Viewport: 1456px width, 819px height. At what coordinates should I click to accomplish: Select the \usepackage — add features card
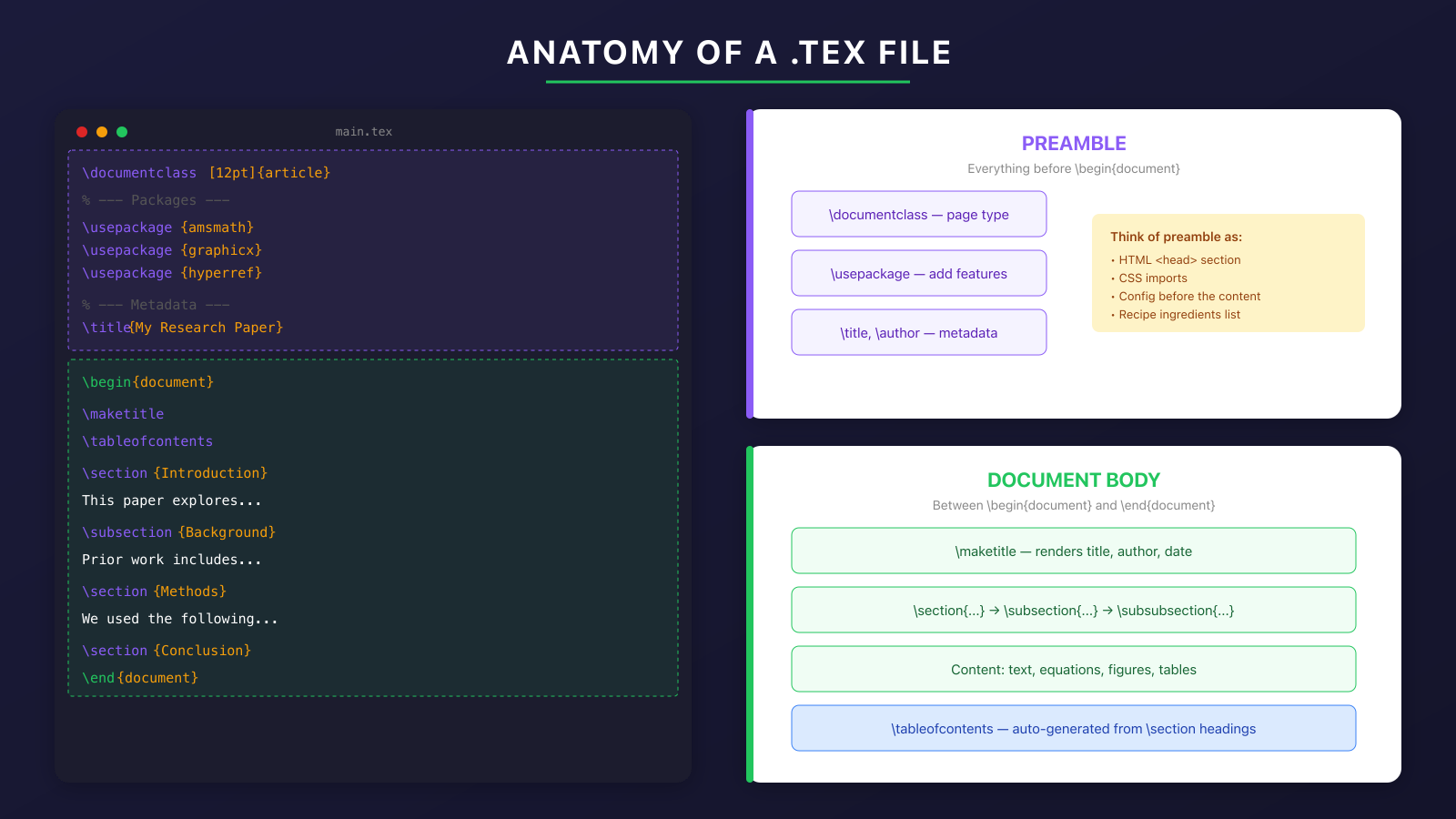coord(918,273)
